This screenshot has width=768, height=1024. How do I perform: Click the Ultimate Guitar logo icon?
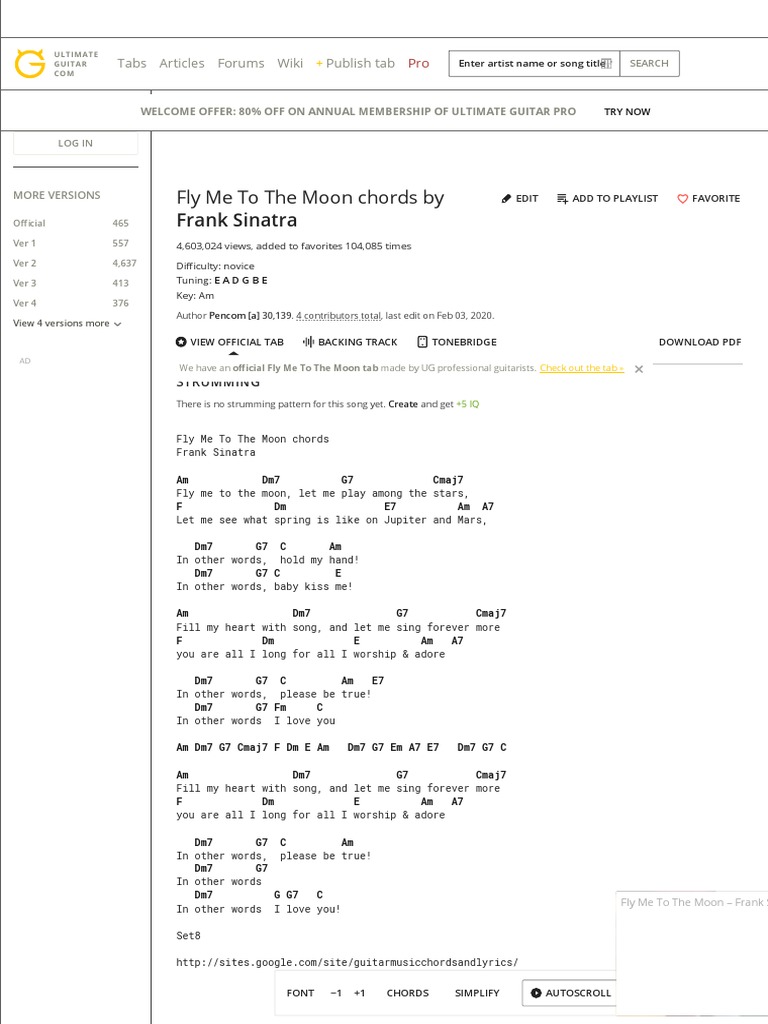pyautogui.click(x=30, y=64)
